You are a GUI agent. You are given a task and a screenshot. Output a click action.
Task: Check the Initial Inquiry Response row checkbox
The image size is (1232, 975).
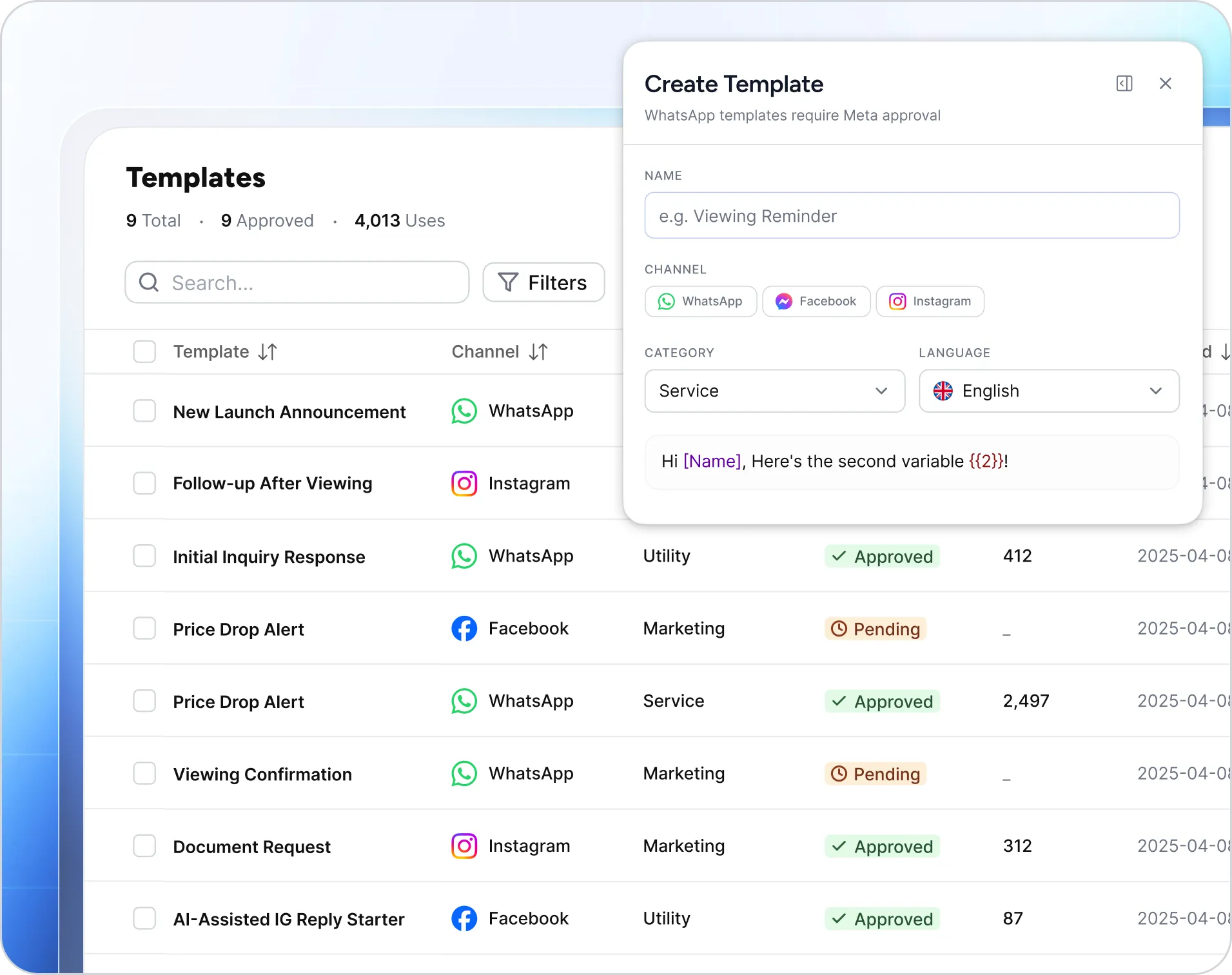144,556
